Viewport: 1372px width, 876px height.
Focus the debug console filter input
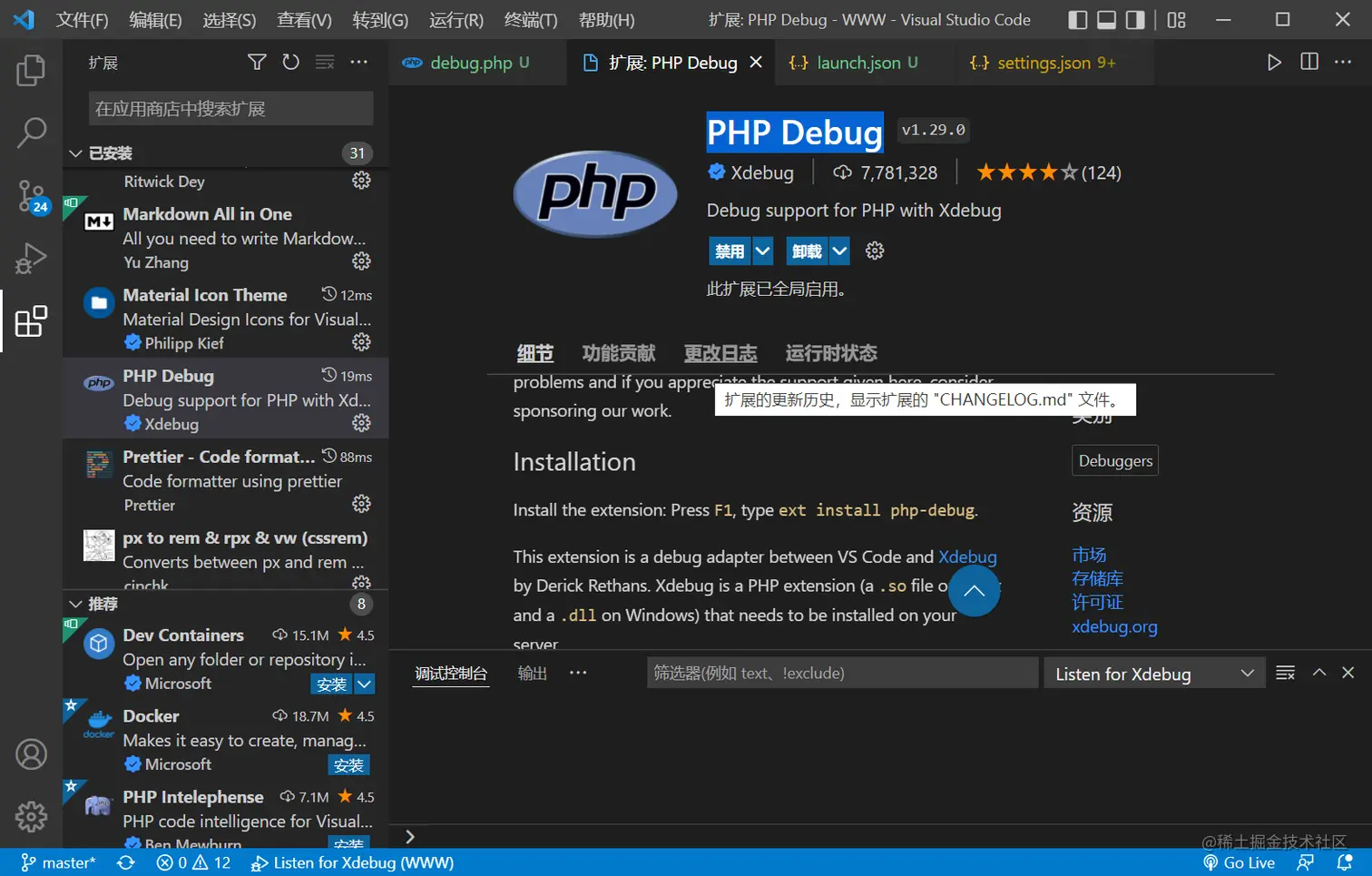coord(842,673)
